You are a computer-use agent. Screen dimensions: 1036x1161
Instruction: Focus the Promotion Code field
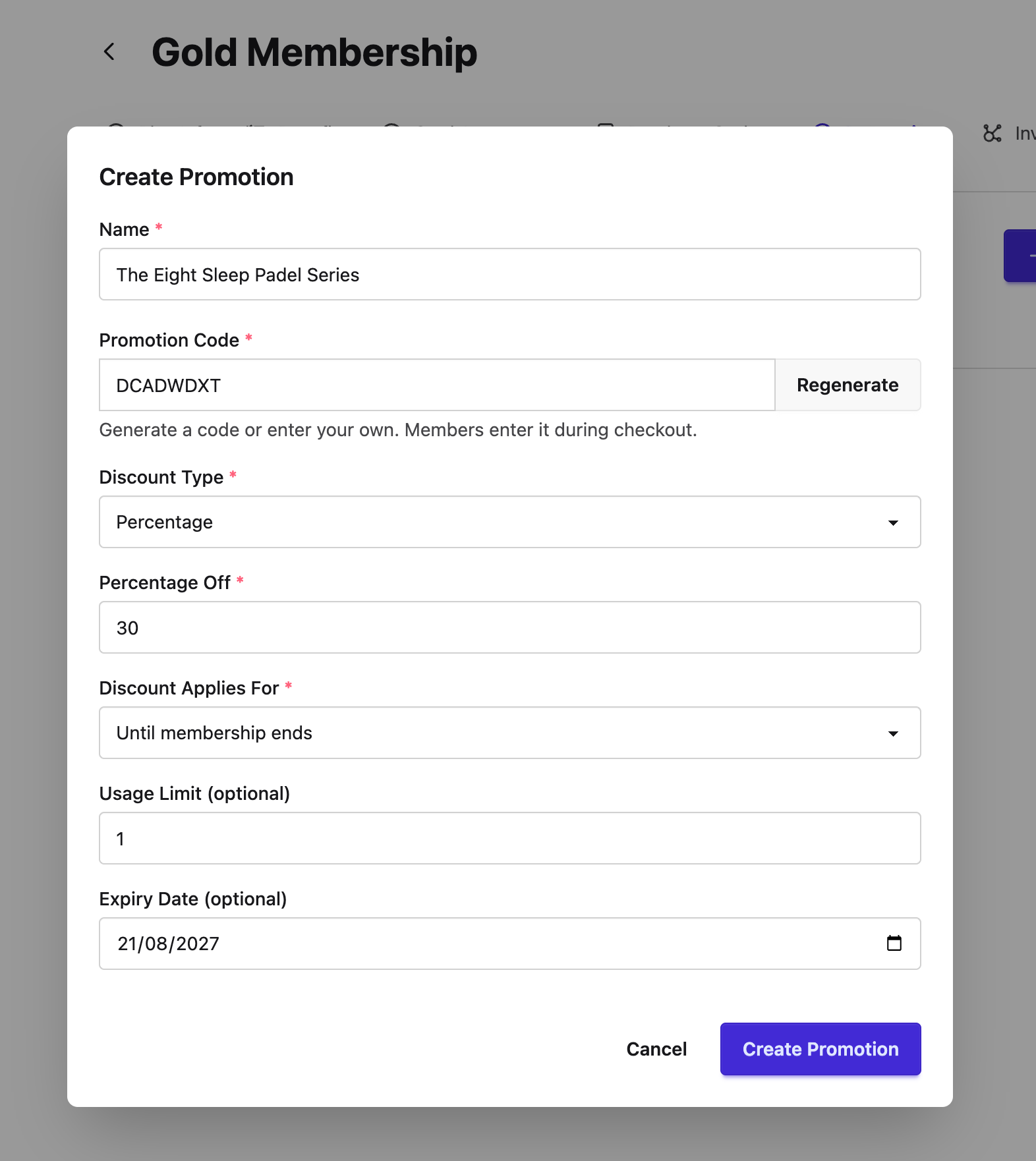437,385
